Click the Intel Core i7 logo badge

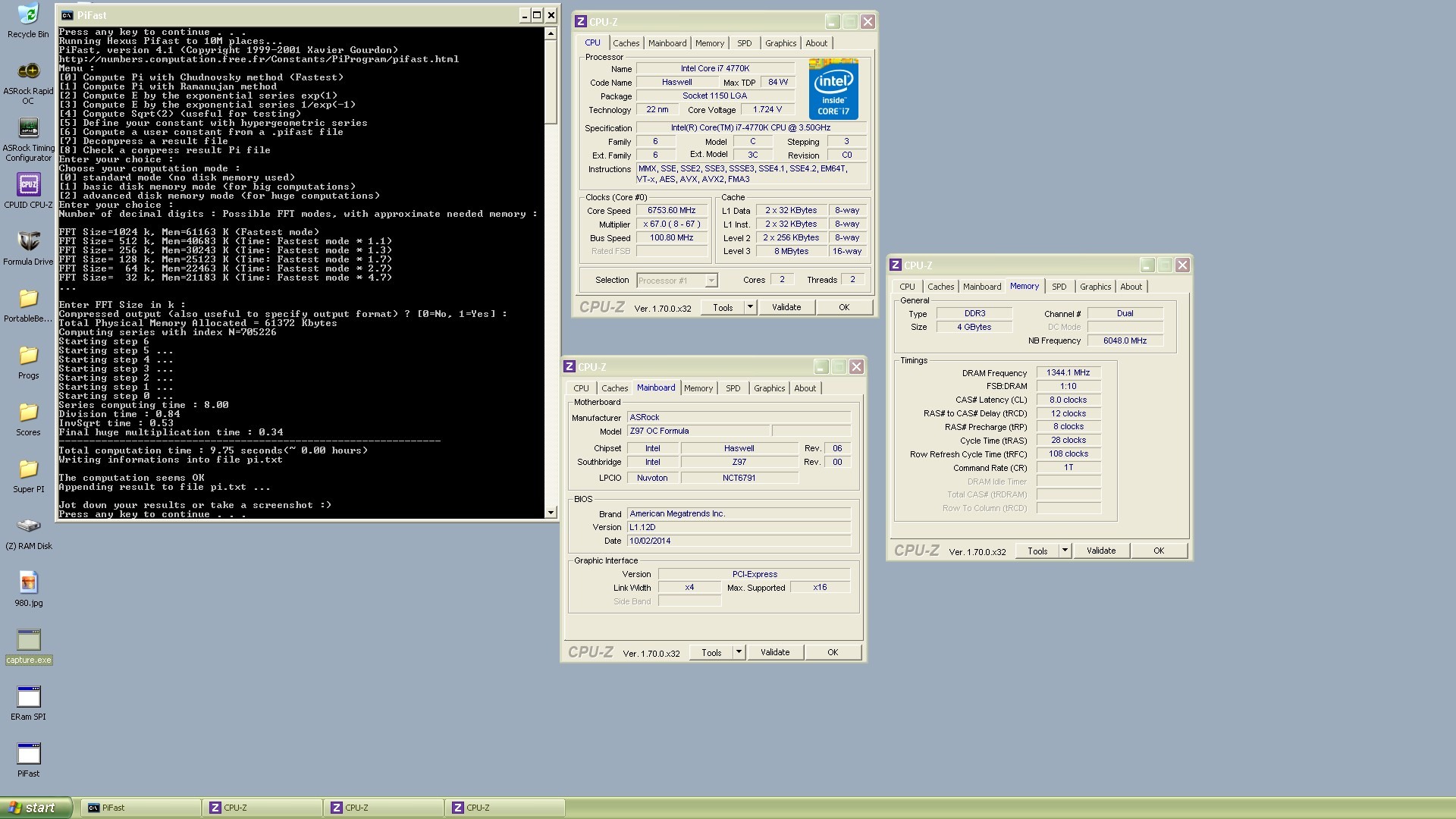click(x=833, y=89)
